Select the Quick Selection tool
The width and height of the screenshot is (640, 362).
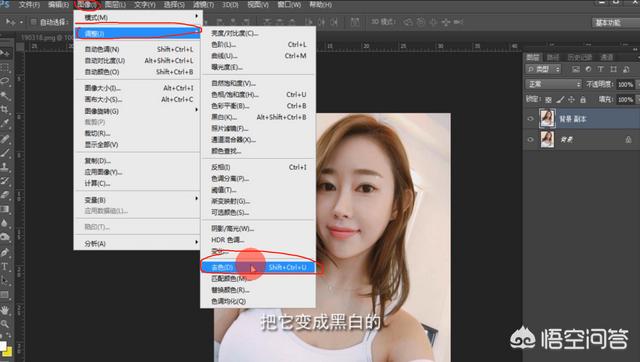4,95
